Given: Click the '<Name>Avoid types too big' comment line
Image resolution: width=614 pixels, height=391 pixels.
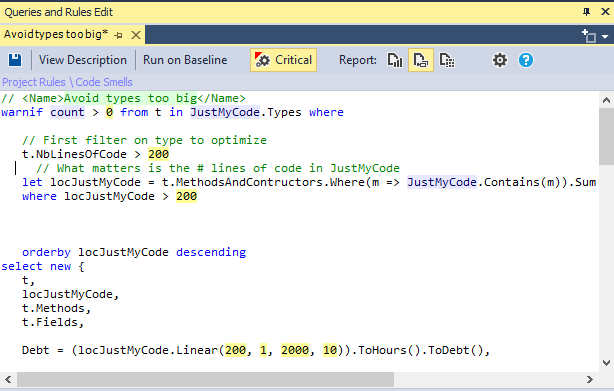Looking at the screenshot, I should 123,98.
